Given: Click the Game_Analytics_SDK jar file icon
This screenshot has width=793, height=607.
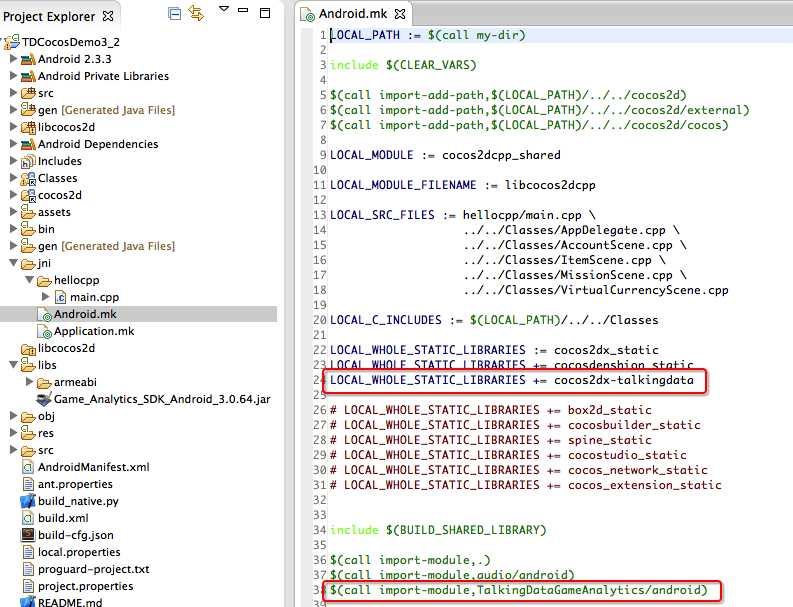Looking at the screenshot, I should pos(44,399).
